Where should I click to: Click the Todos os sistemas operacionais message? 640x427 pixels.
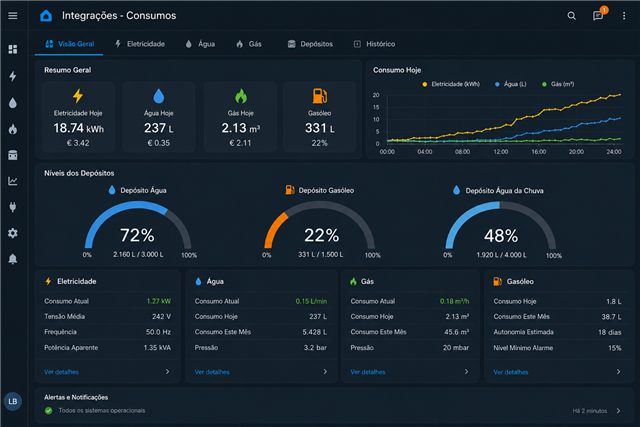click(x=102, y=411)
